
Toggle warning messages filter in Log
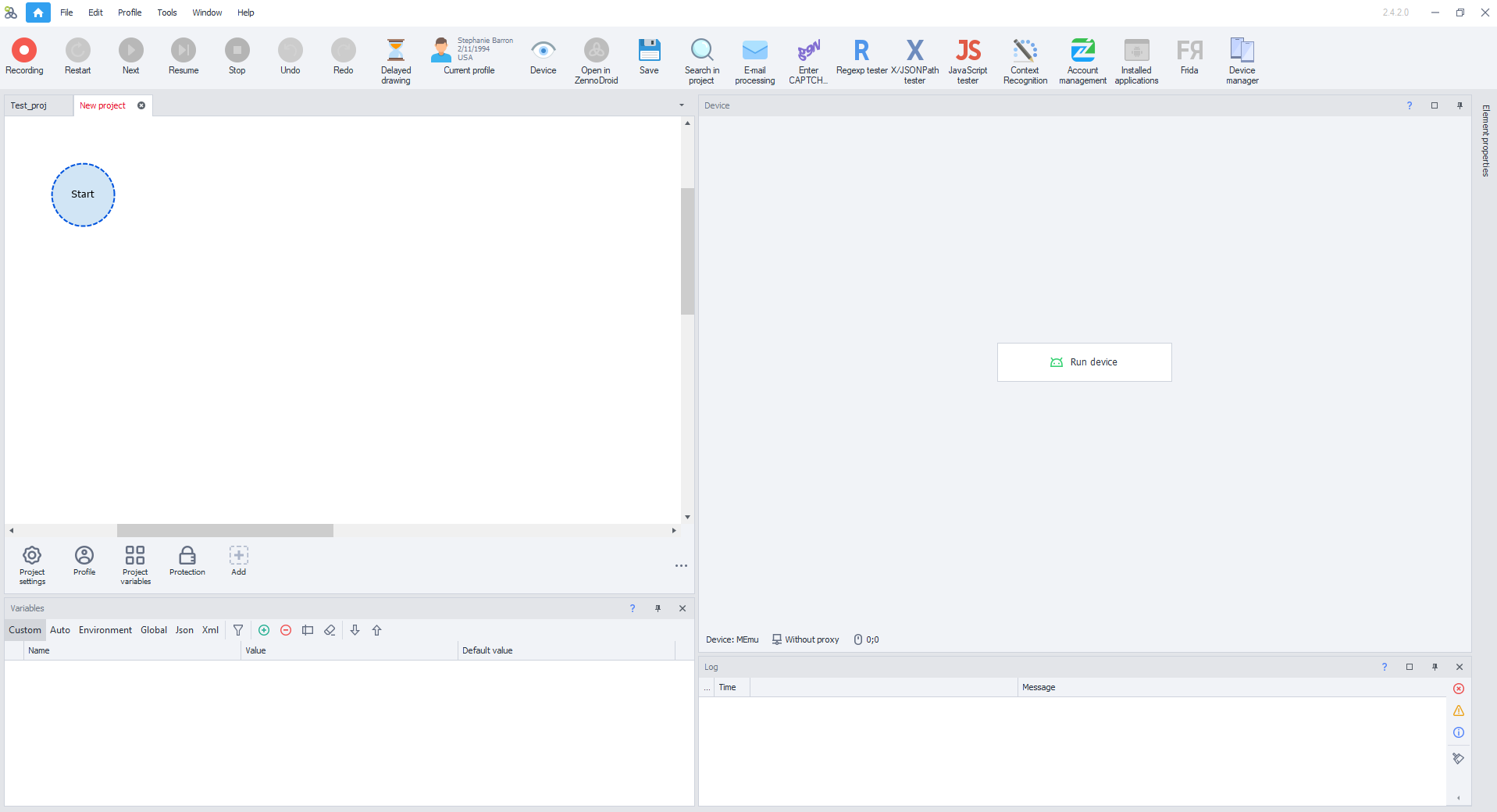1458,710
